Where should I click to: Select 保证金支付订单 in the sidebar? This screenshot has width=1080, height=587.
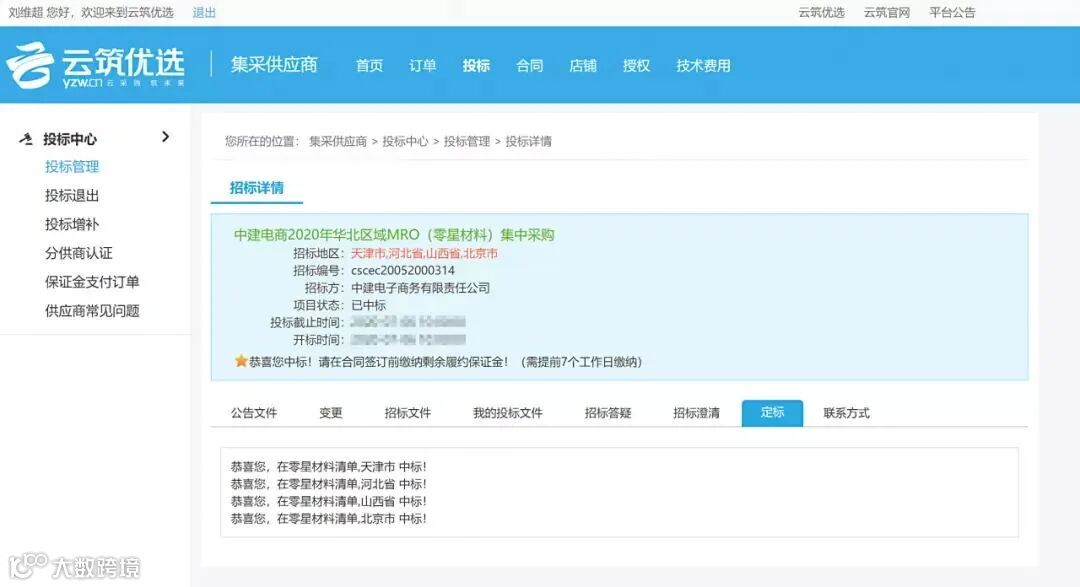click(92, 282)
